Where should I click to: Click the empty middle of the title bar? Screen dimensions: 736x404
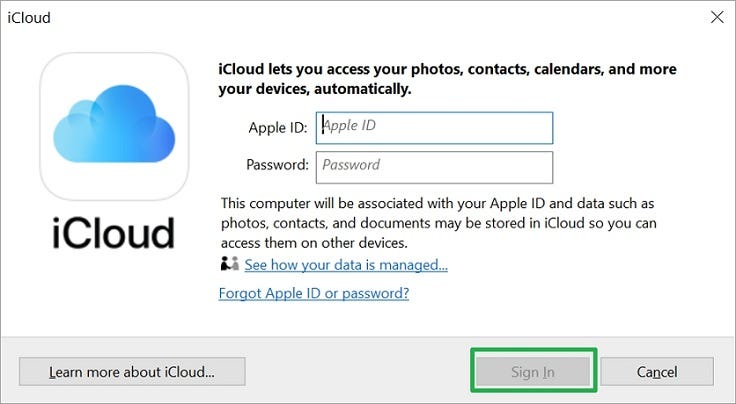coord(370,18)
